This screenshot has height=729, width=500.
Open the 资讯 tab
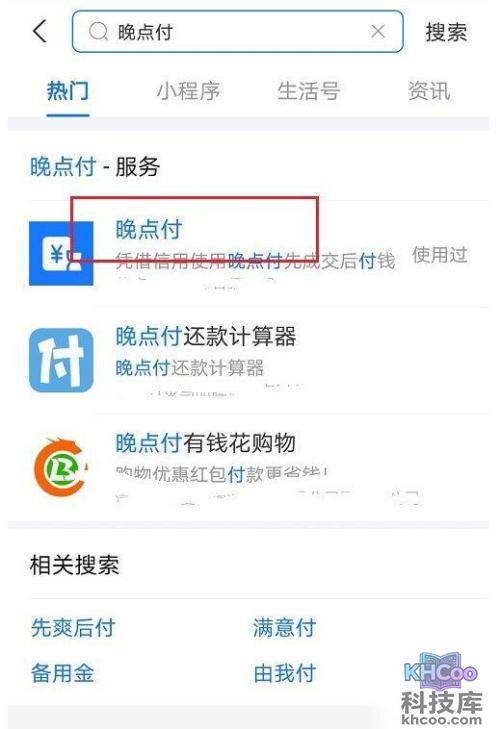[429, 91]
